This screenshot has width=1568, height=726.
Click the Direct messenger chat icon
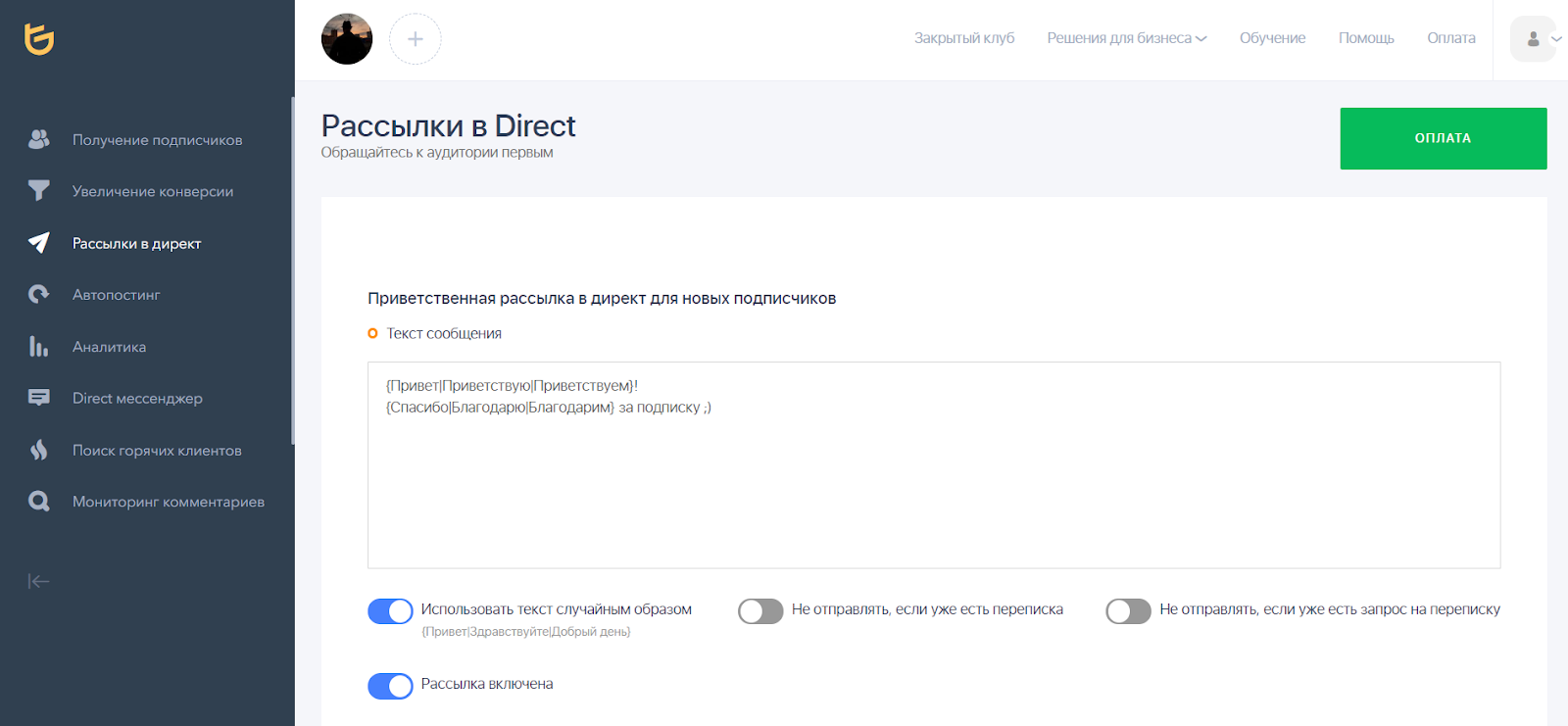click(x=39, y=398)
